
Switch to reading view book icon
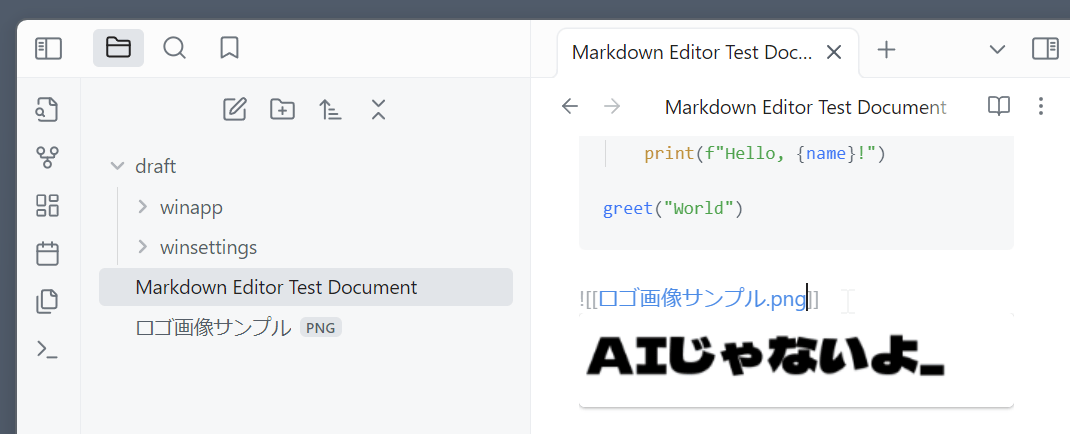coord(998,106)
